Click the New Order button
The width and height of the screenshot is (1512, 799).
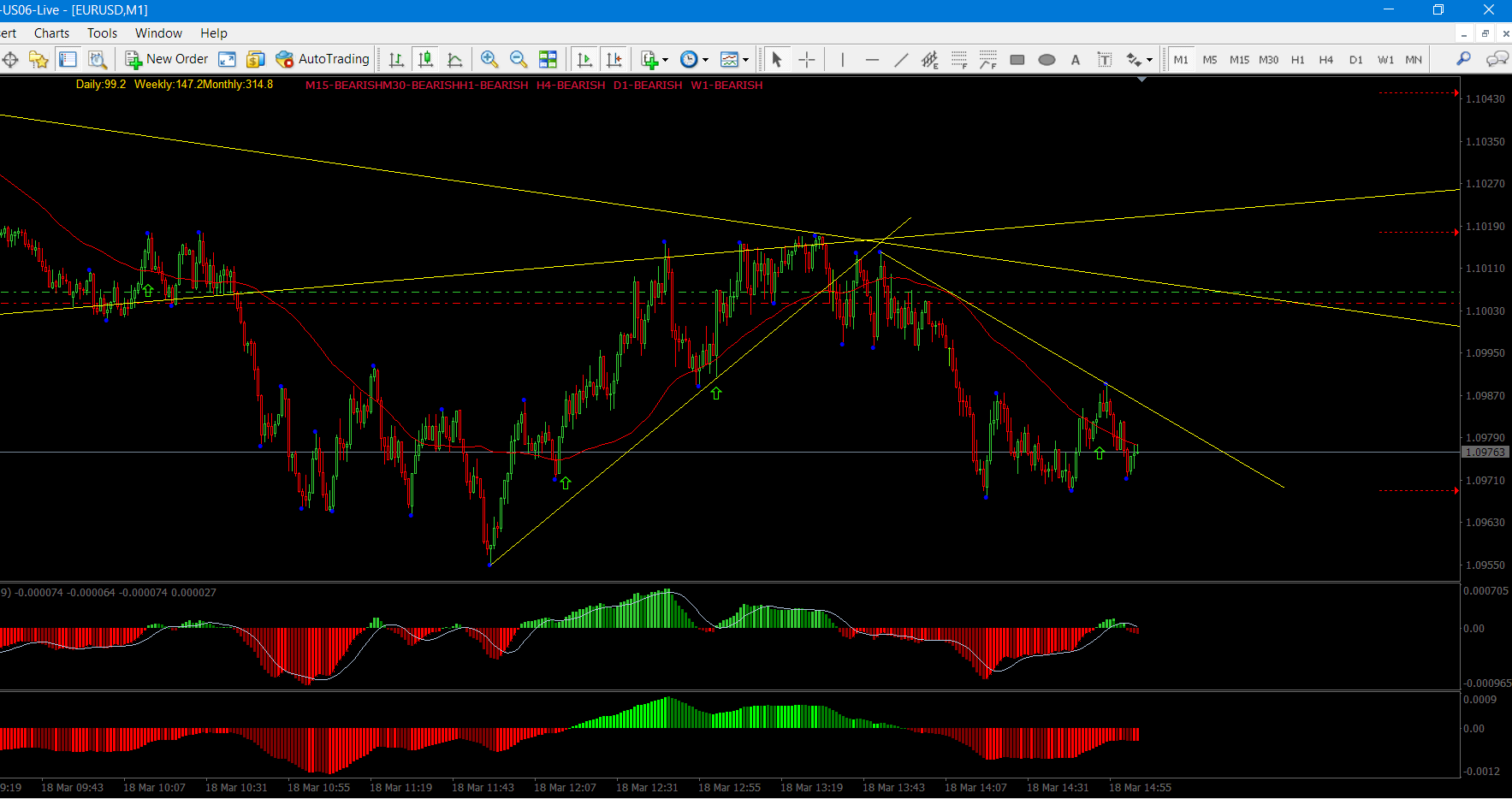point(167,59)
